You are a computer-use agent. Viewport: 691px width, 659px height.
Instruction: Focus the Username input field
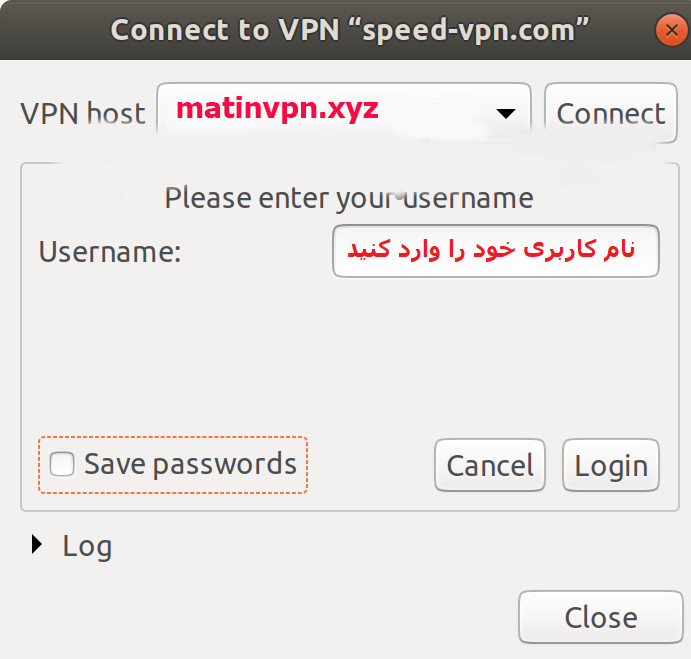[496, 251]
